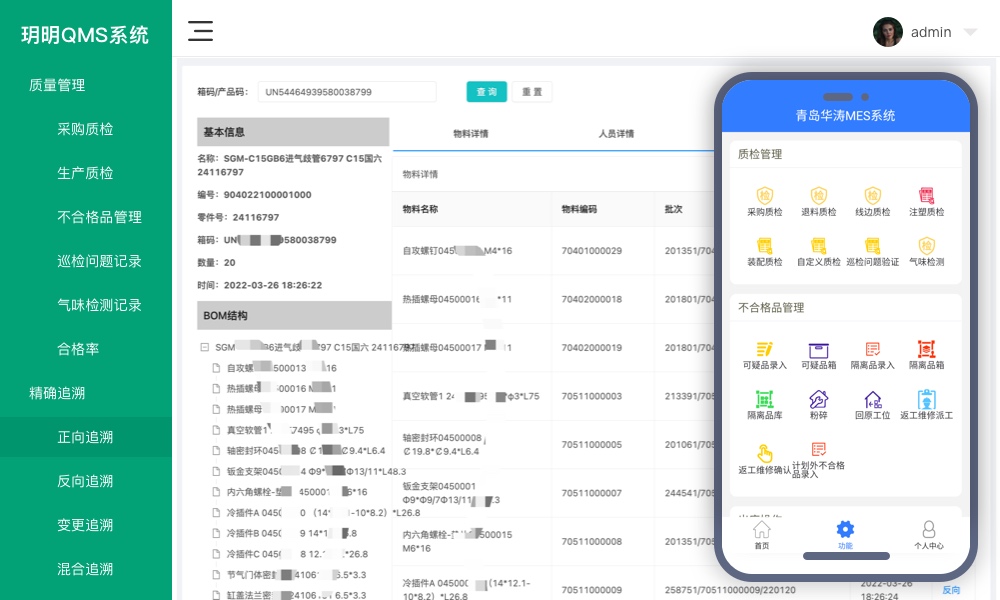Select 反向追溯 in the sidebar
The width and height of the screenshot is (1000, 600).
[85, 481]
